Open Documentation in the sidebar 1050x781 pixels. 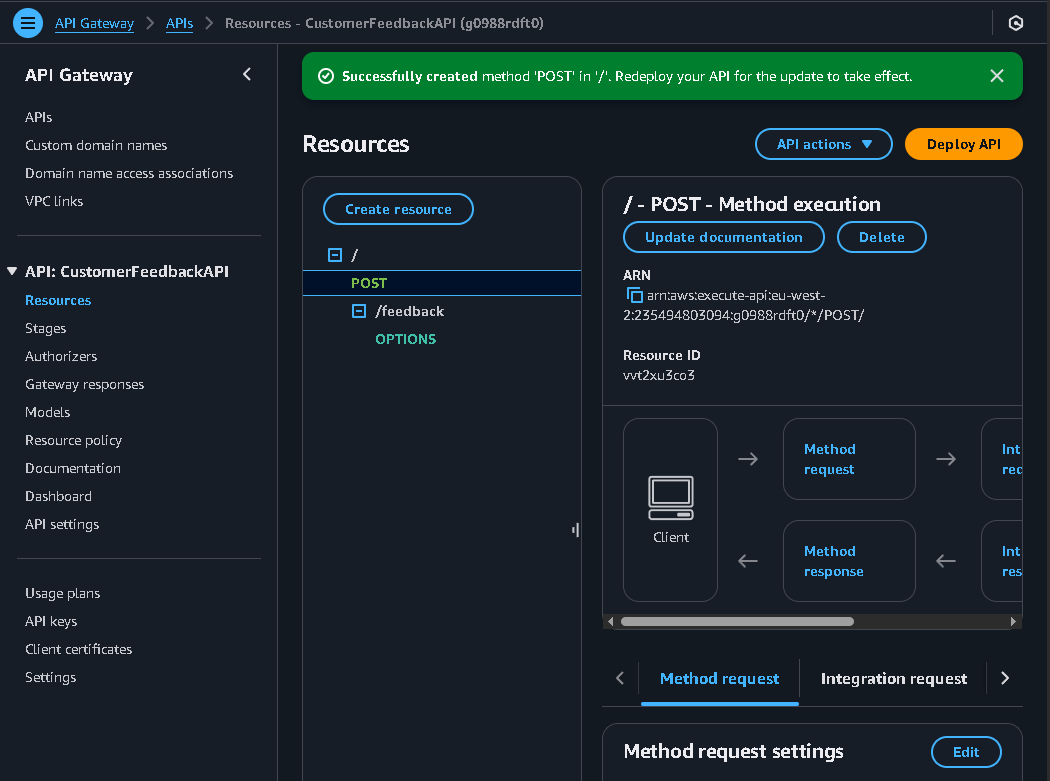coord(72,469)
